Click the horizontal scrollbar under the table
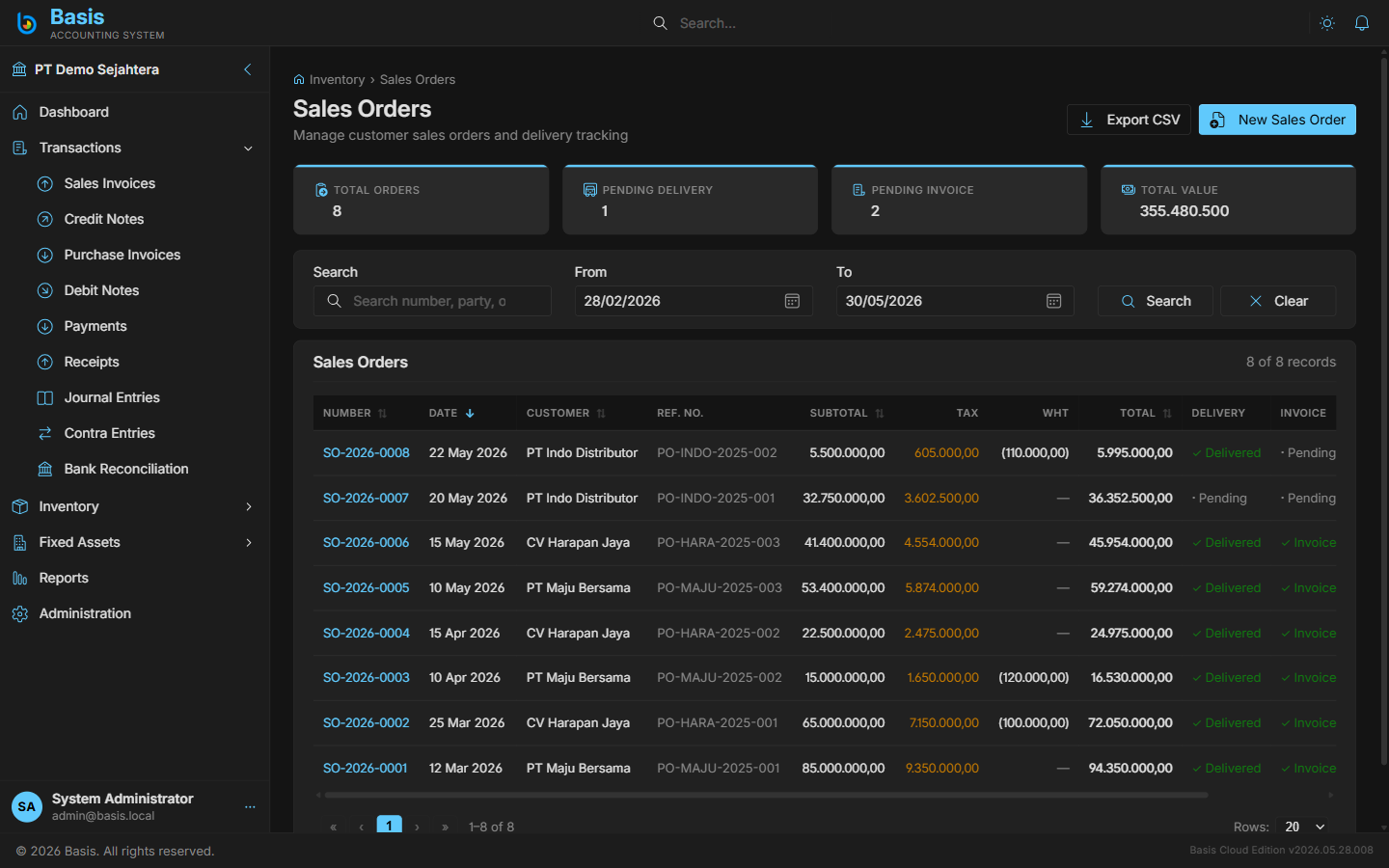The height and width of the screenshot is (868, 1389). point(766,796)
